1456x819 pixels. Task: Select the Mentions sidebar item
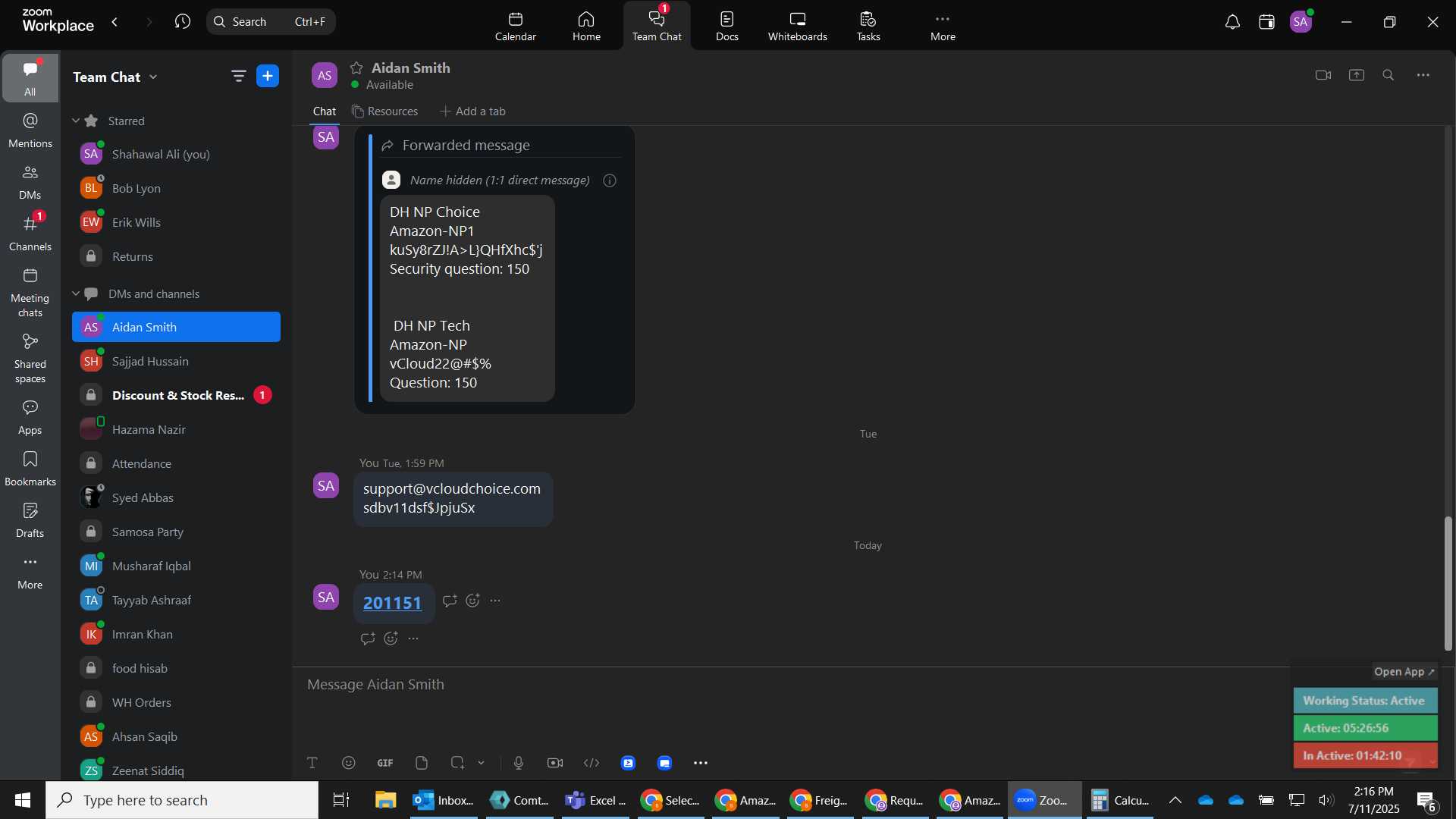click(30, 130)
